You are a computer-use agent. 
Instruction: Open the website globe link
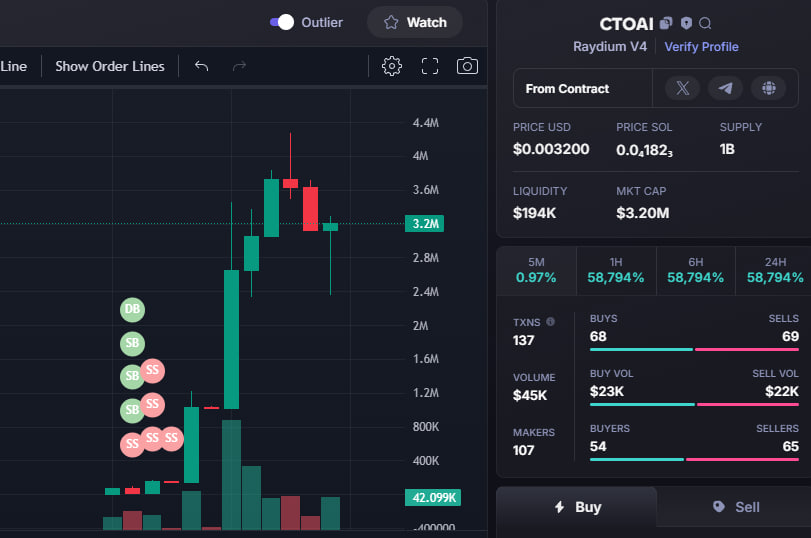pyautogui.click(x=769, y=88)
